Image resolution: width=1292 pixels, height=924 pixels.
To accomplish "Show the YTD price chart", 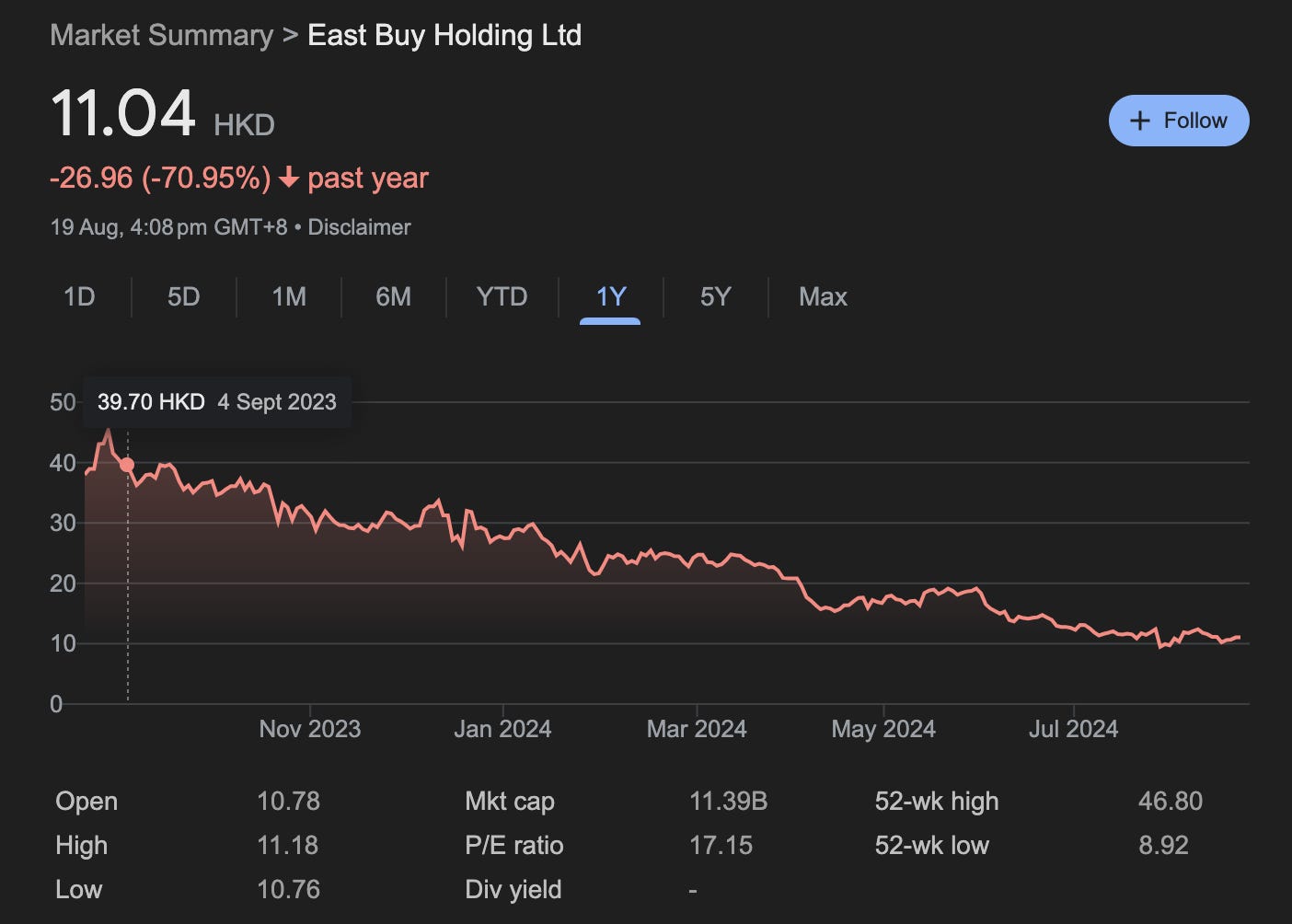I will pos(502,296).
